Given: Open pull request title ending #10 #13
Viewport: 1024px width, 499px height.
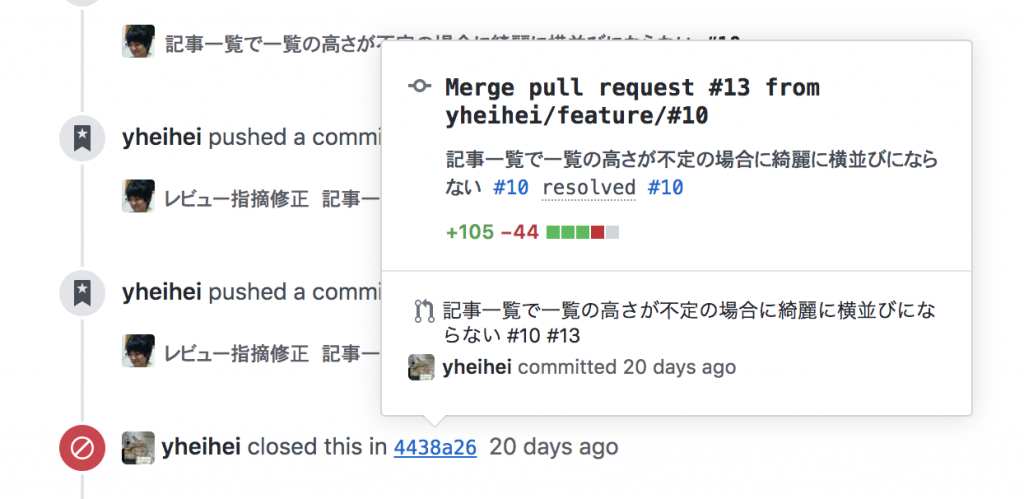Looking at the screenshot, I should point(689,323).
